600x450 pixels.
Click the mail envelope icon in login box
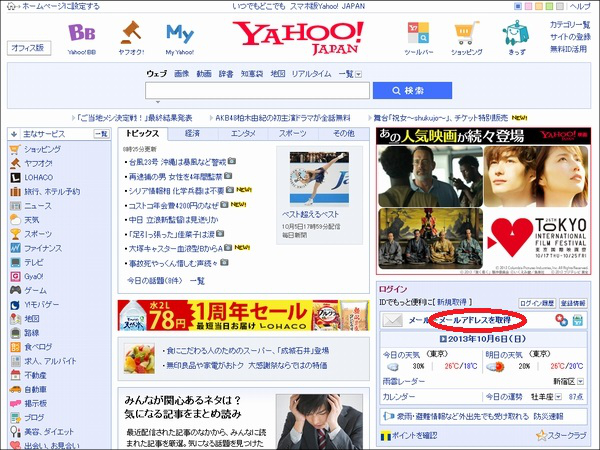coord(393,320)
